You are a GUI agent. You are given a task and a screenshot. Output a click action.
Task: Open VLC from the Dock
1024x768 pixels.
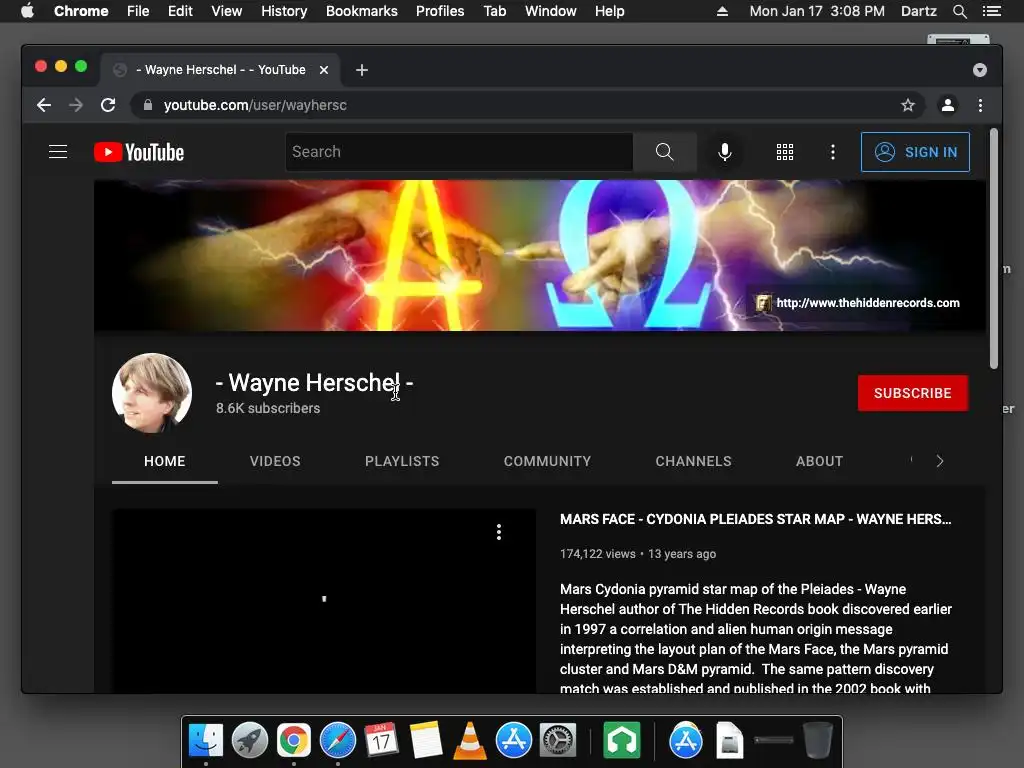point(470,741)
